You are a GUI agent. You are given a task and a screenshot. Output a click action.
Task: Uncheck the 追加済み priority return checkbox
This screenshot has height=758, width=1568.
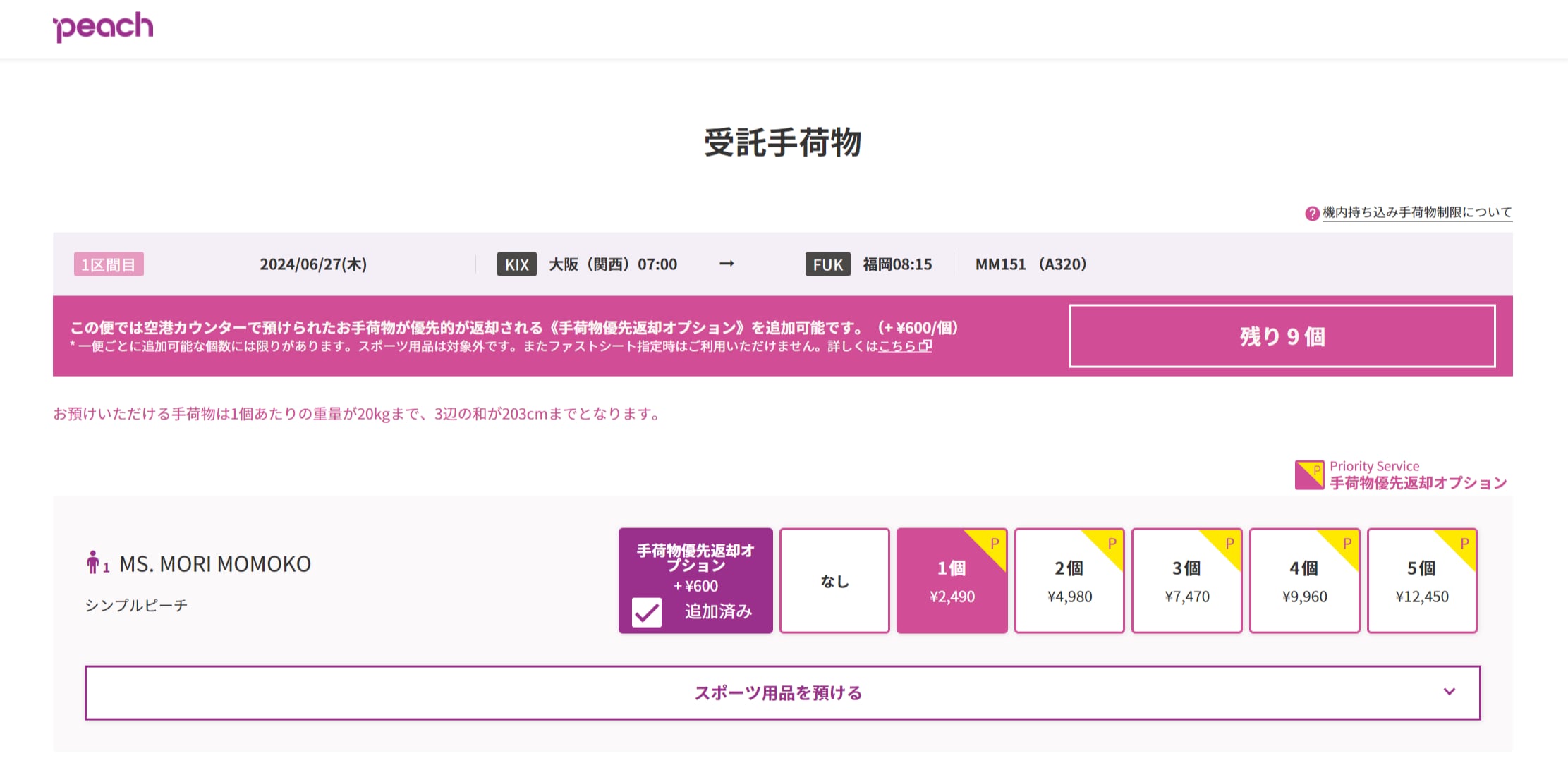(647, 612)
